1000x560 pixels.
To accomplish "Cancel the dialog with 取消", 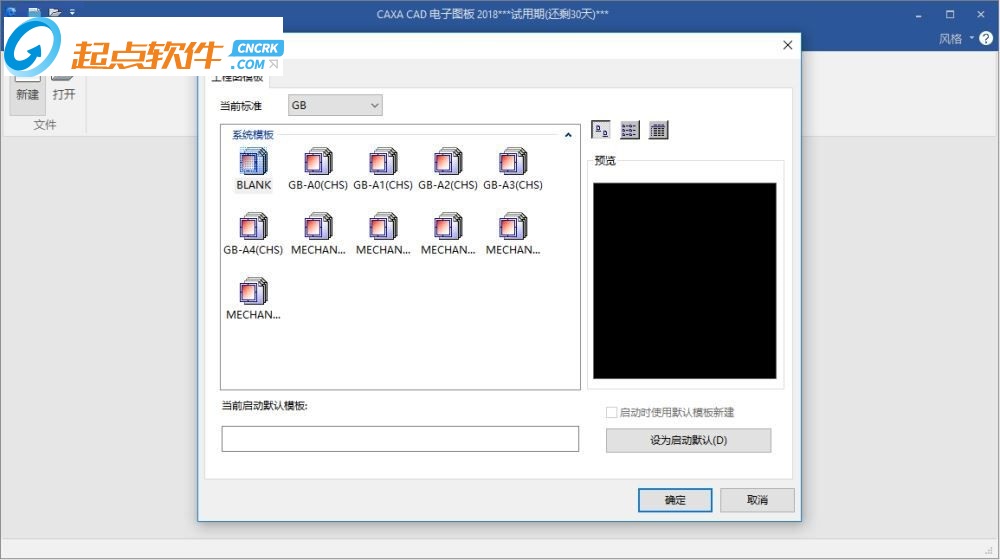I will coord(757,500).
